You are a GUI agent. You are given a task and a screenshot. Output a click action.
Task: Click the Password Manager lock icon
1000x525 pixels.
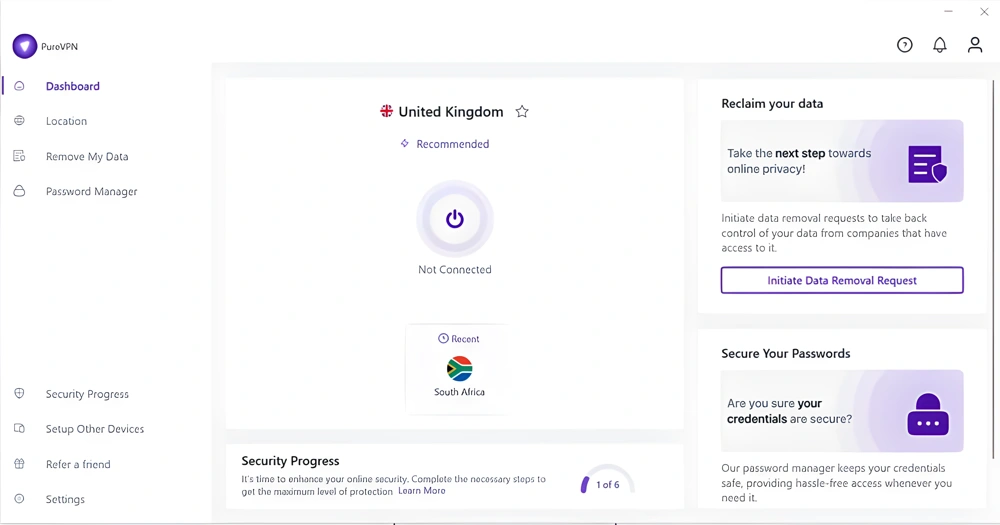[x=19, y=191]
